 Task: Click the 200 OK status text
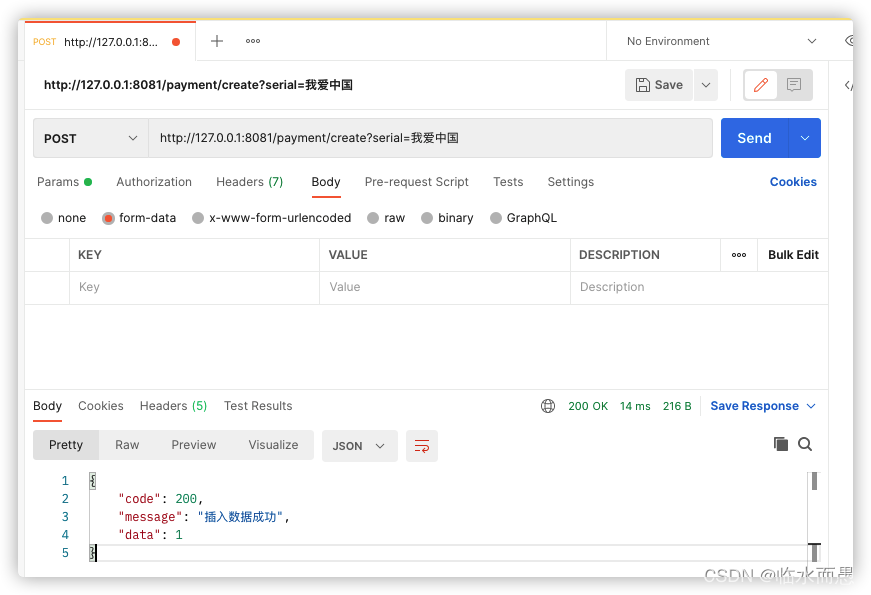pos(588,406)
